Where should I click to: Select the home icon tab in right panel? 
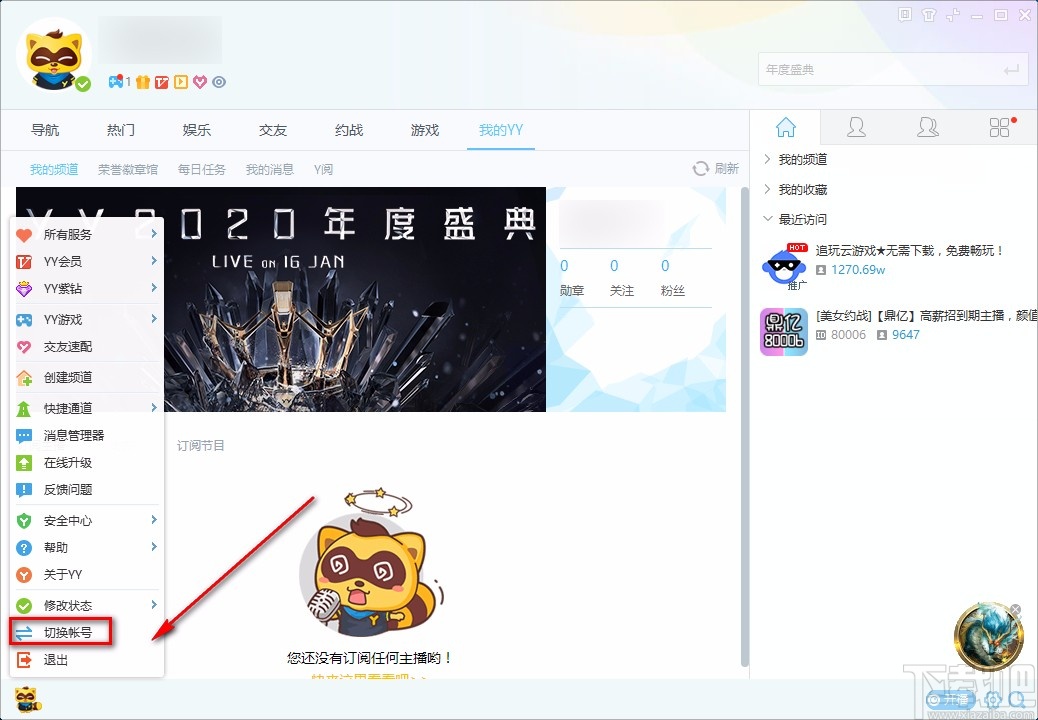(786, 127)
